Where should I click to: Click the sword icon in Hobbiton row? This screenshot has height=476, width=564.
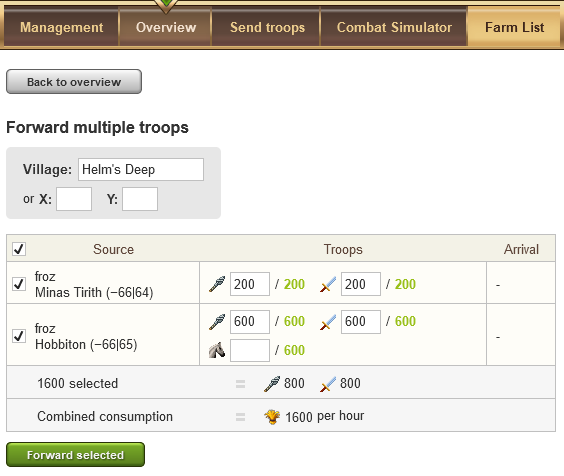(328, 322)
